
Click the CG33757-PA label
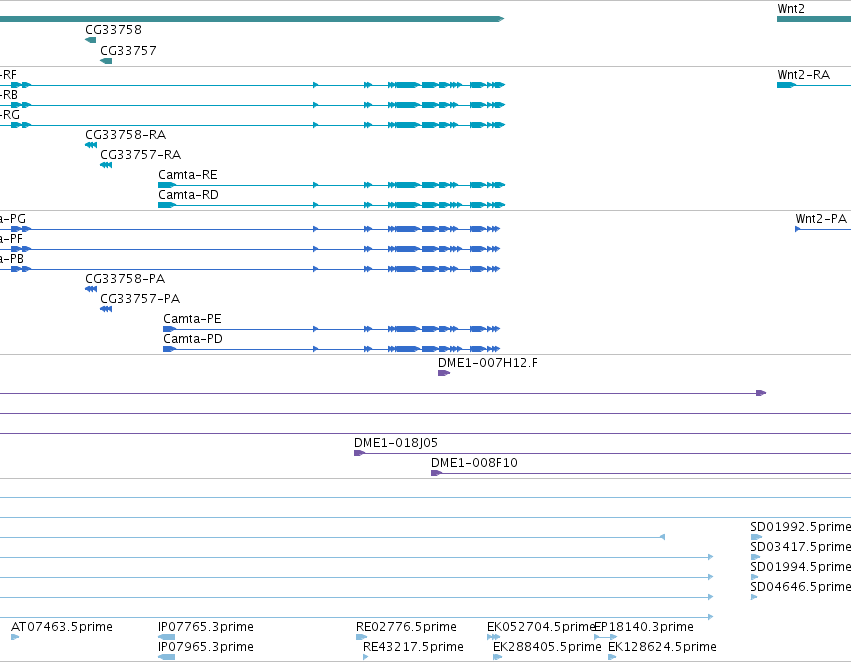point(140,298)
